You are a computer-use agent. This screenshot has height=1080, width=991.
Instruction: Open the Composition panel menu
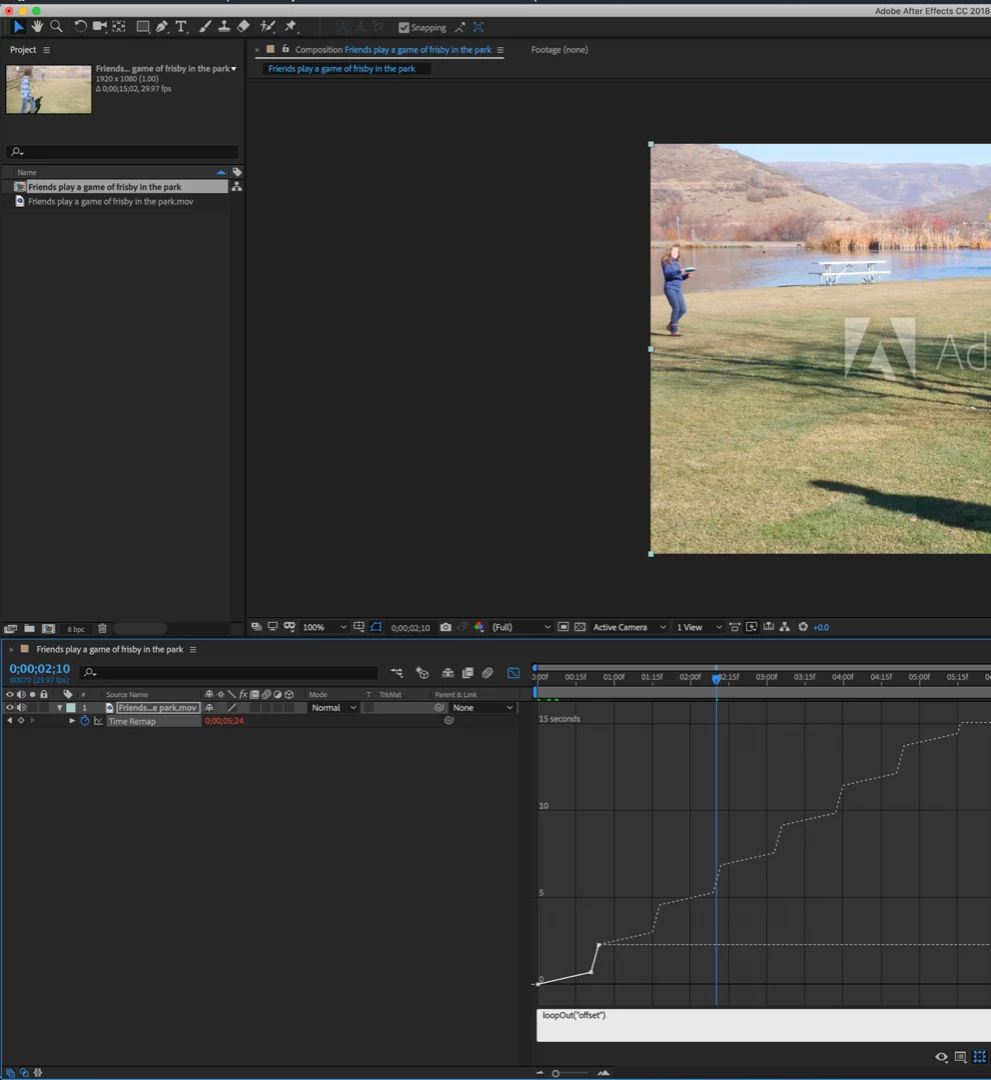point(500,50)
